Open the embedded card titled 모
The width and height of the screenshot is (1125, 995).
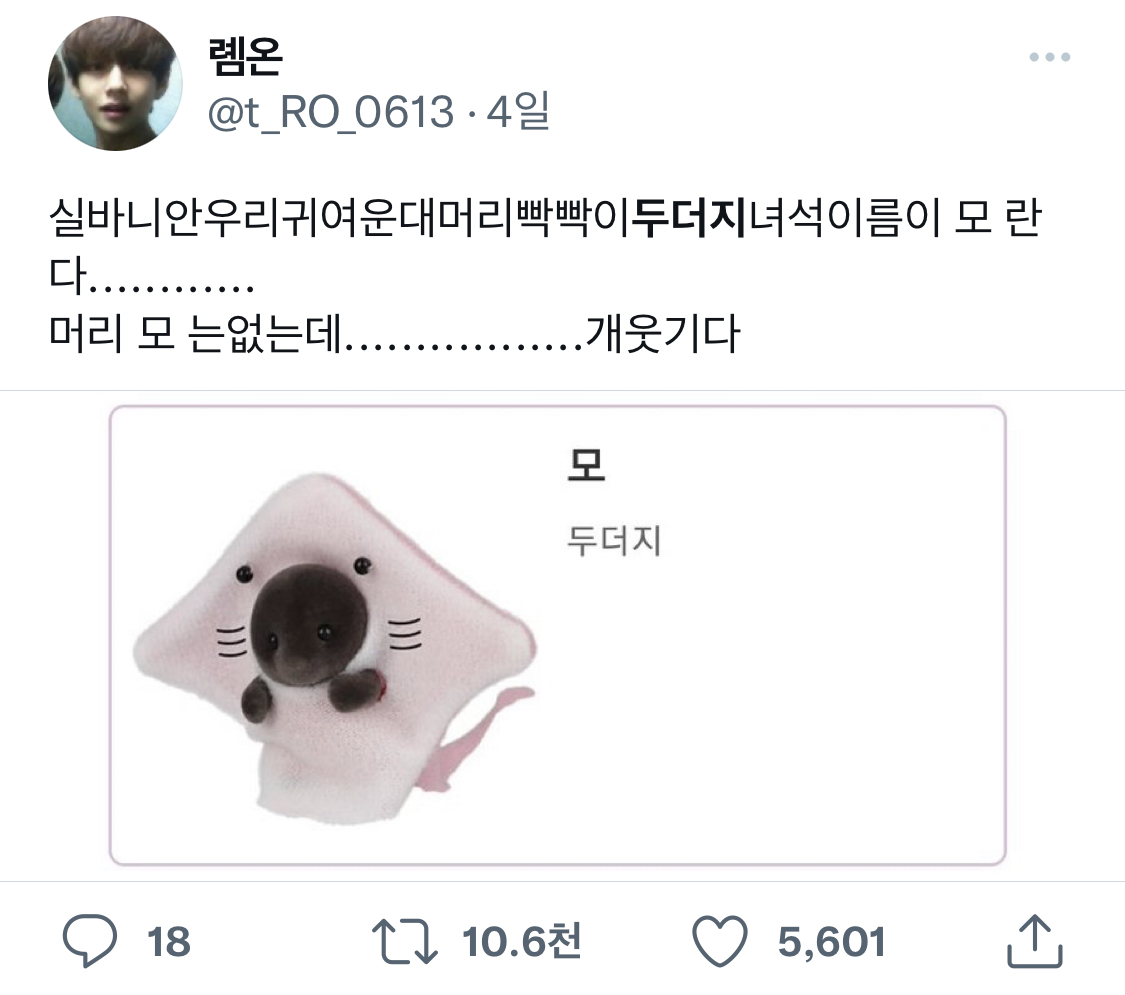point(557,635)
